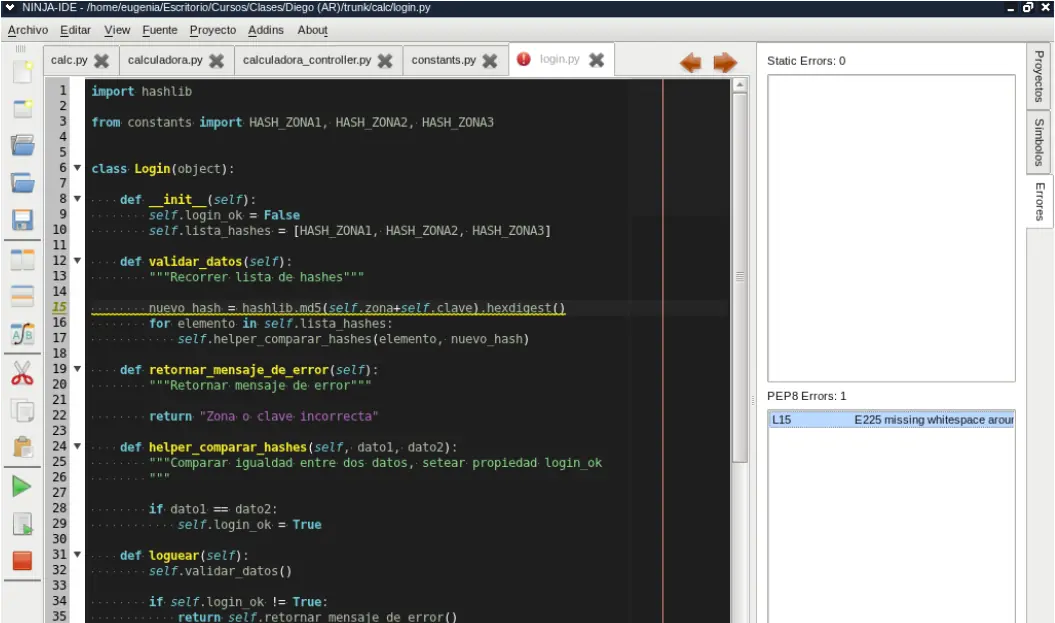Split the editor horizontally with the horizontal bars icon
This screenshot has width=1055, height=623.
[x=22, y=296]
